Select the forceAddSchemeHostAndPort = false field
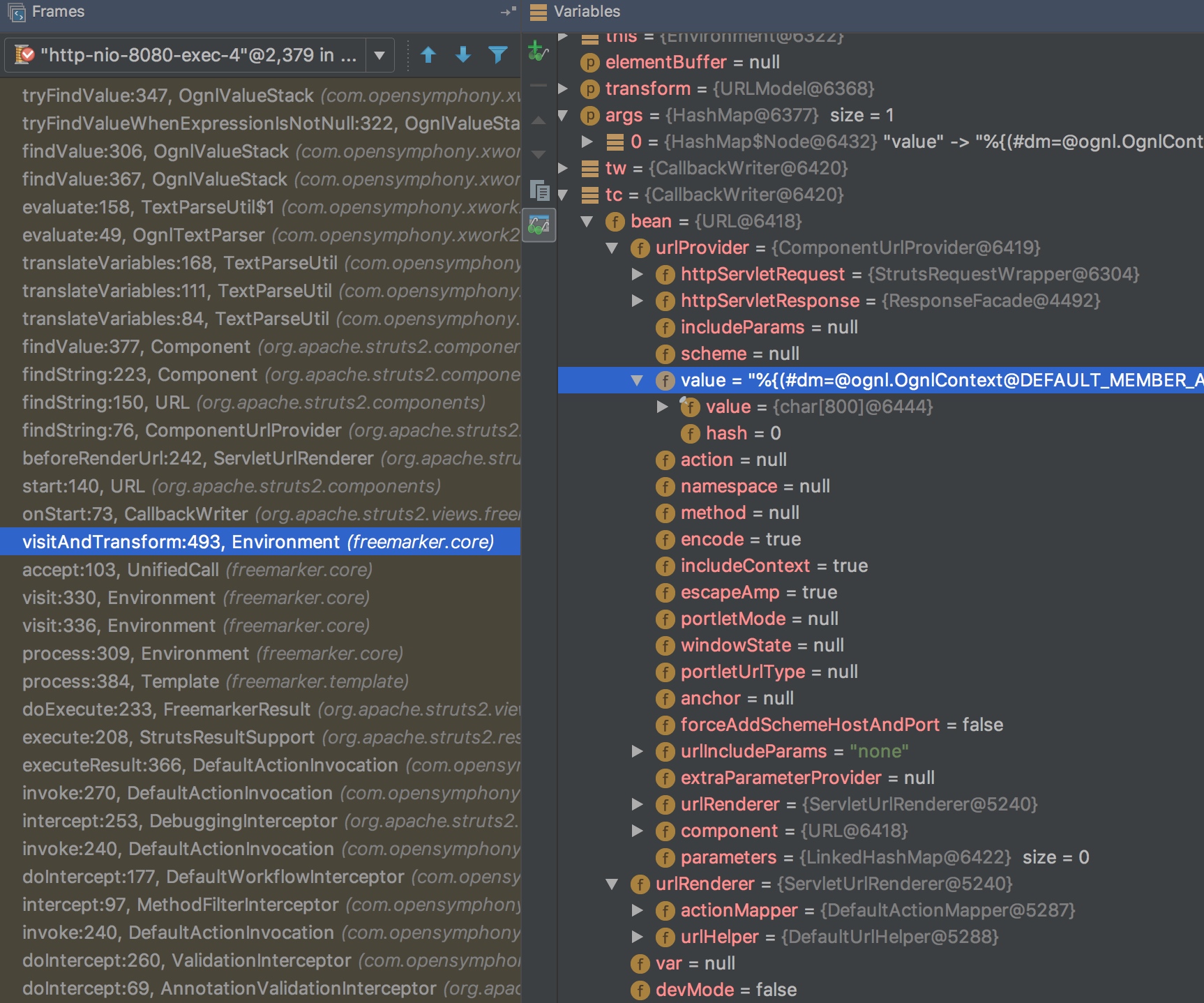 pos(880,725)
